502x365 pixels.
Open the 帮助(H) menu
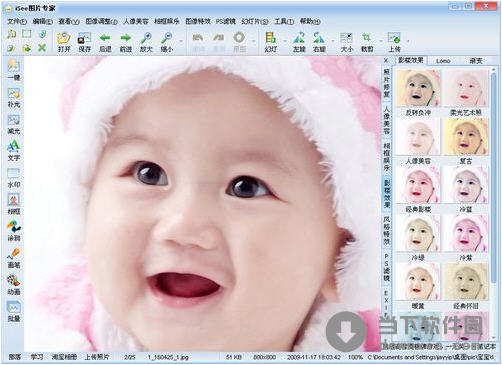[310, 21]
